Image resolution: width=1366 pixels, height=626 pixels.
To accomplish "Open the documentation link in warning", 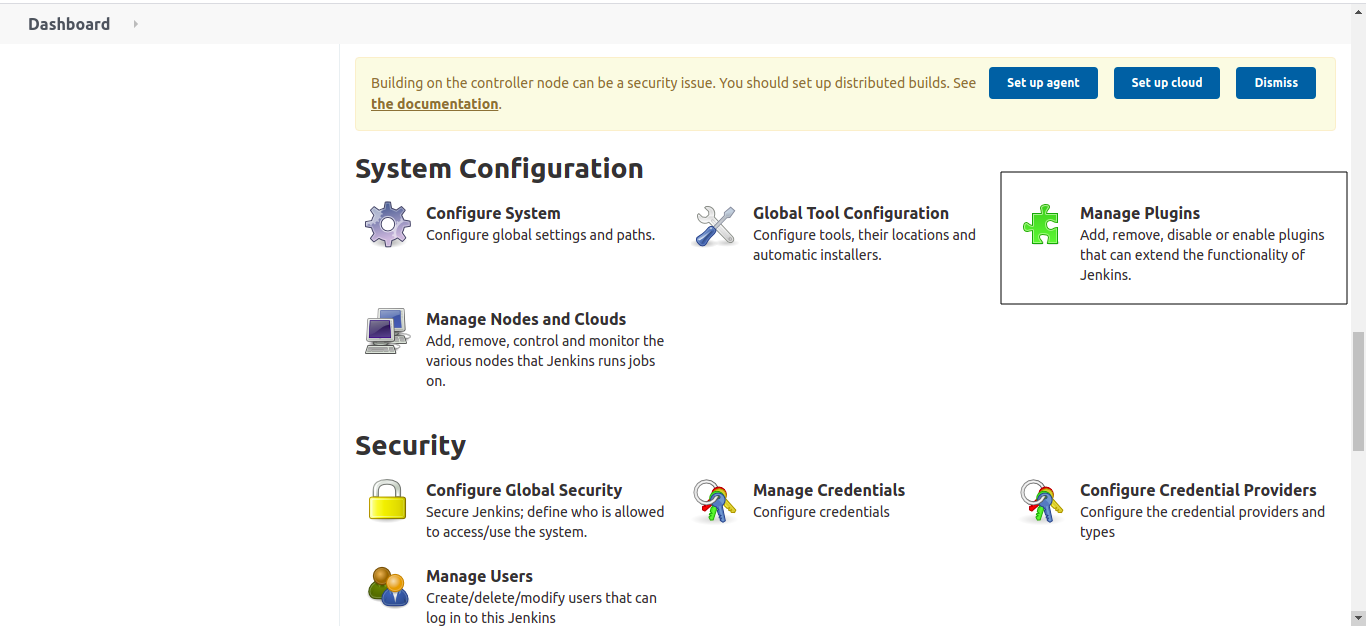I will (x=434, y=104).
